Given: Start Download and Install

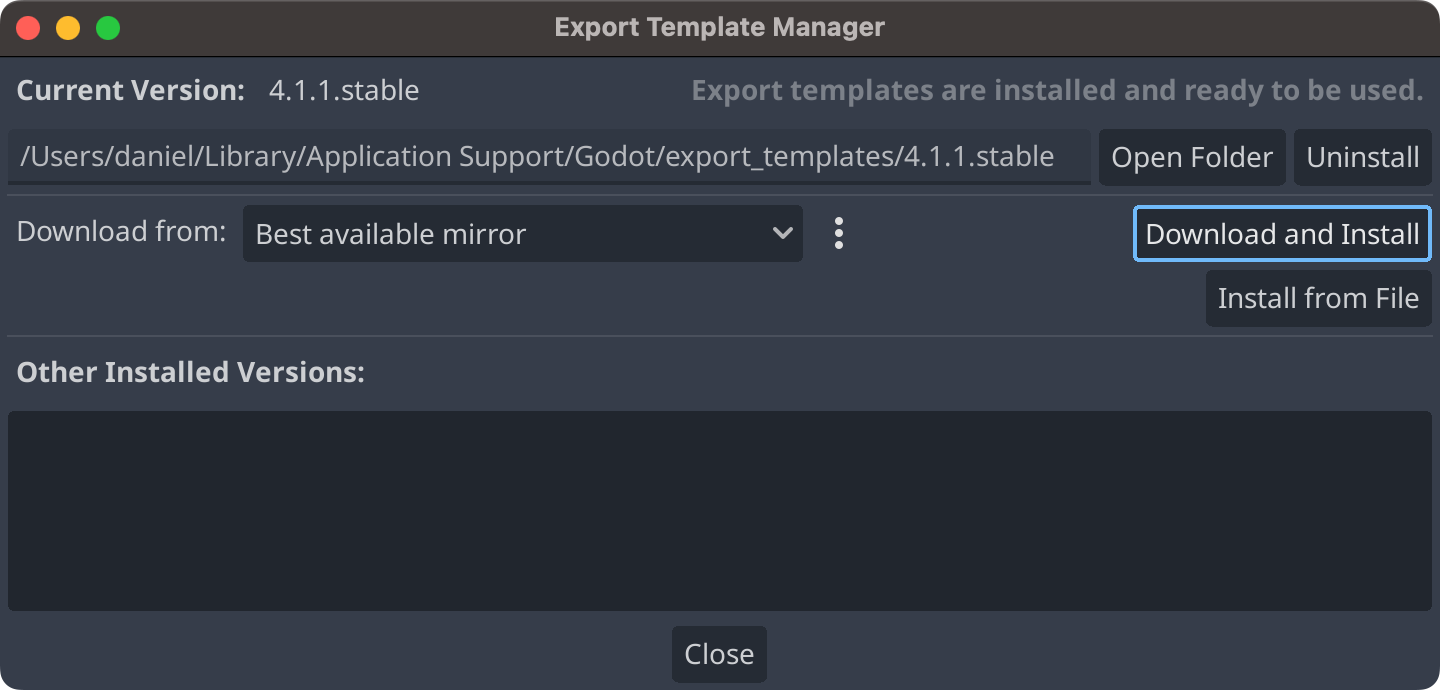Looking at the screenshot, I should (x=1283, y=234).
